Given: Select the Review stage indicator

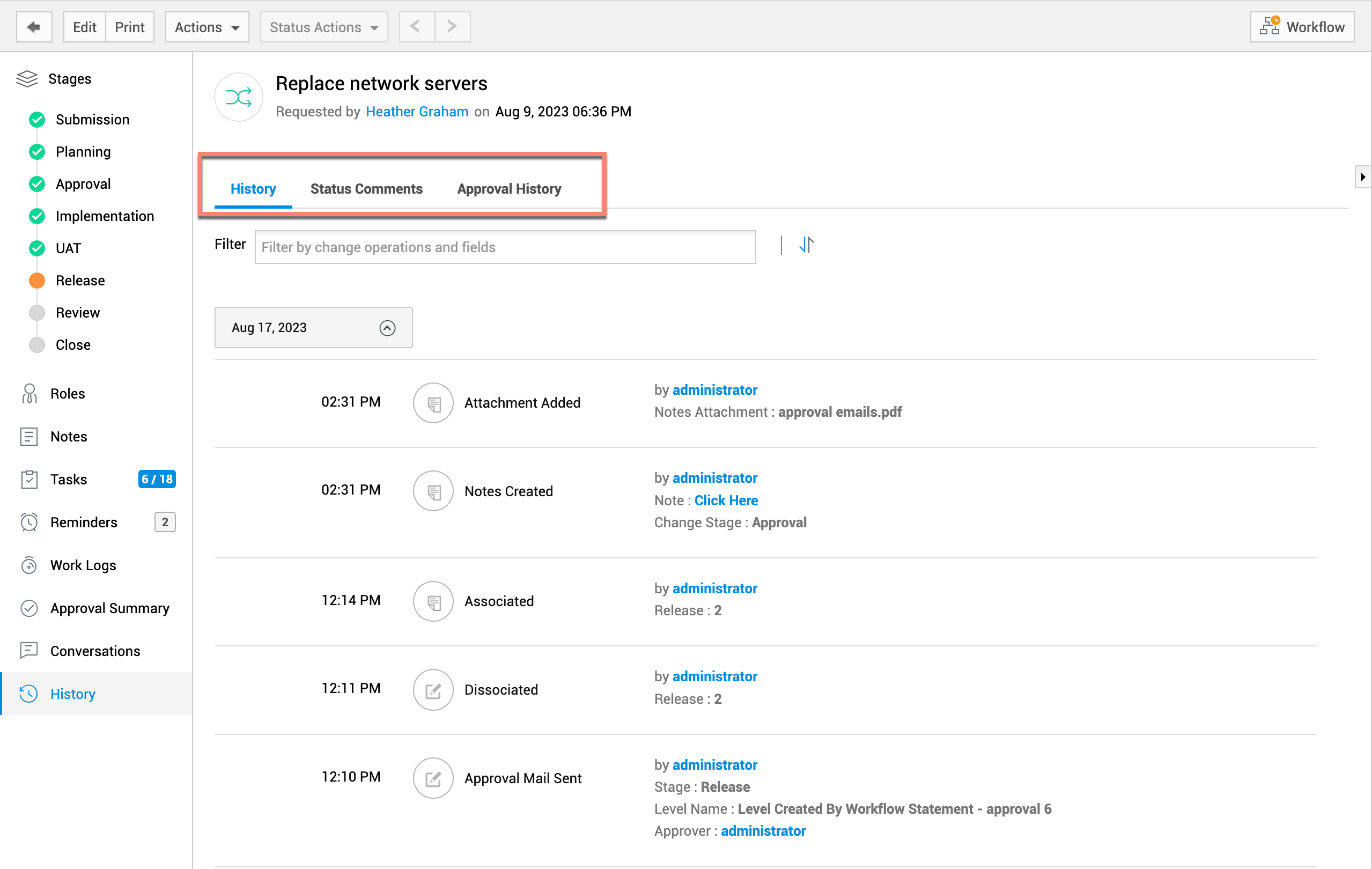Looking at the screenshot, I should 37,312.
